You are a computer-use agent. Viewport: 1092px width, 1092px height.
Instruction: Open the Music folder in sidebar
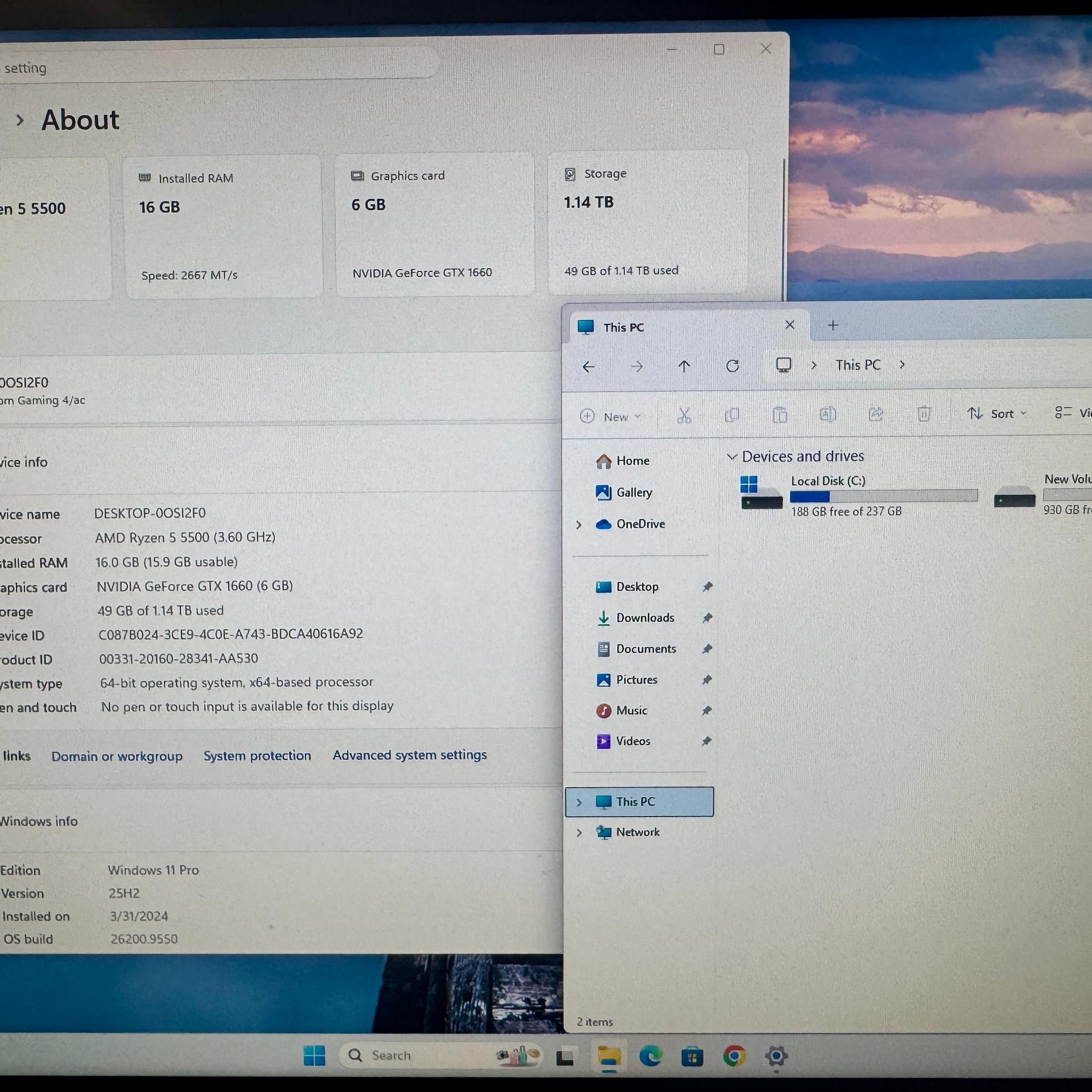(622, 710)
